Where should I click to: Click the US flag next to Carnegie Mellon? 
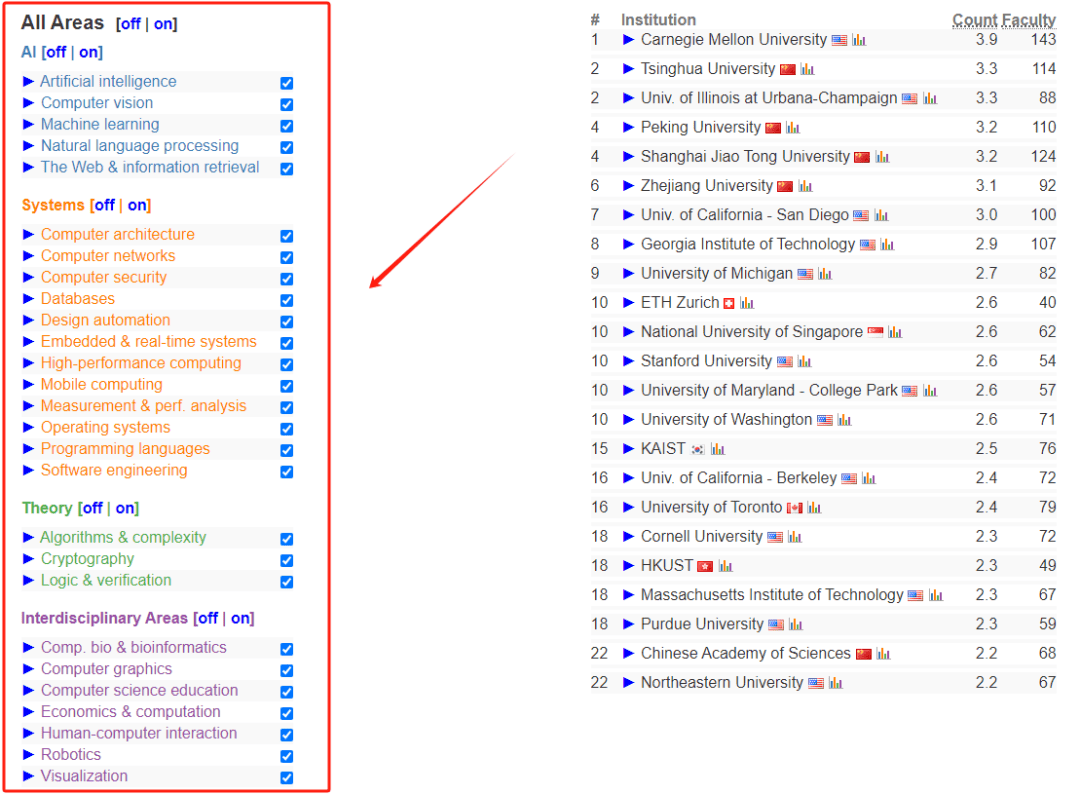click(839, 41)
